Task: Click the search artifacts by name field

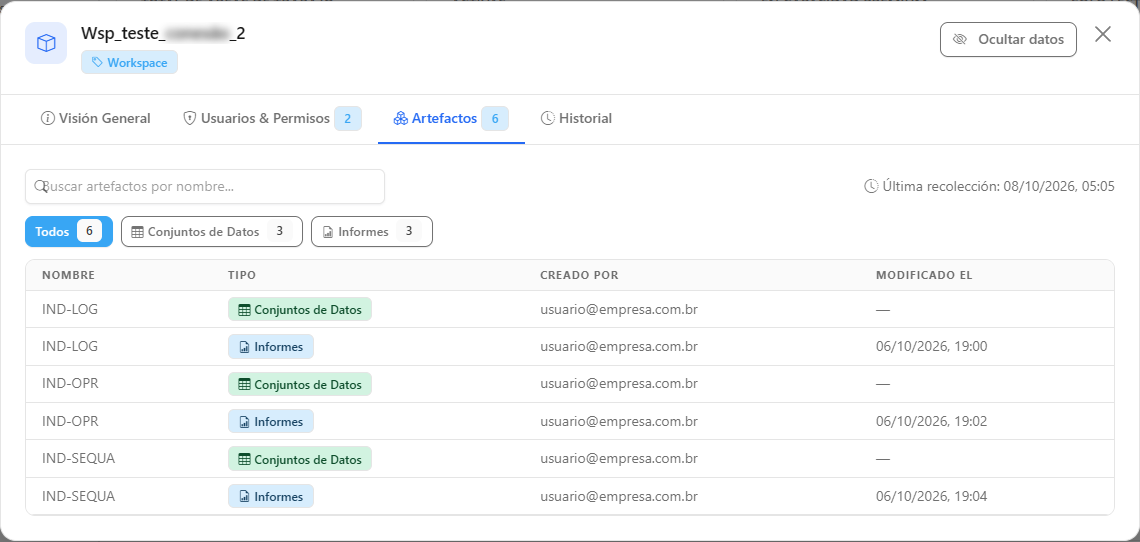Action: 205,186
